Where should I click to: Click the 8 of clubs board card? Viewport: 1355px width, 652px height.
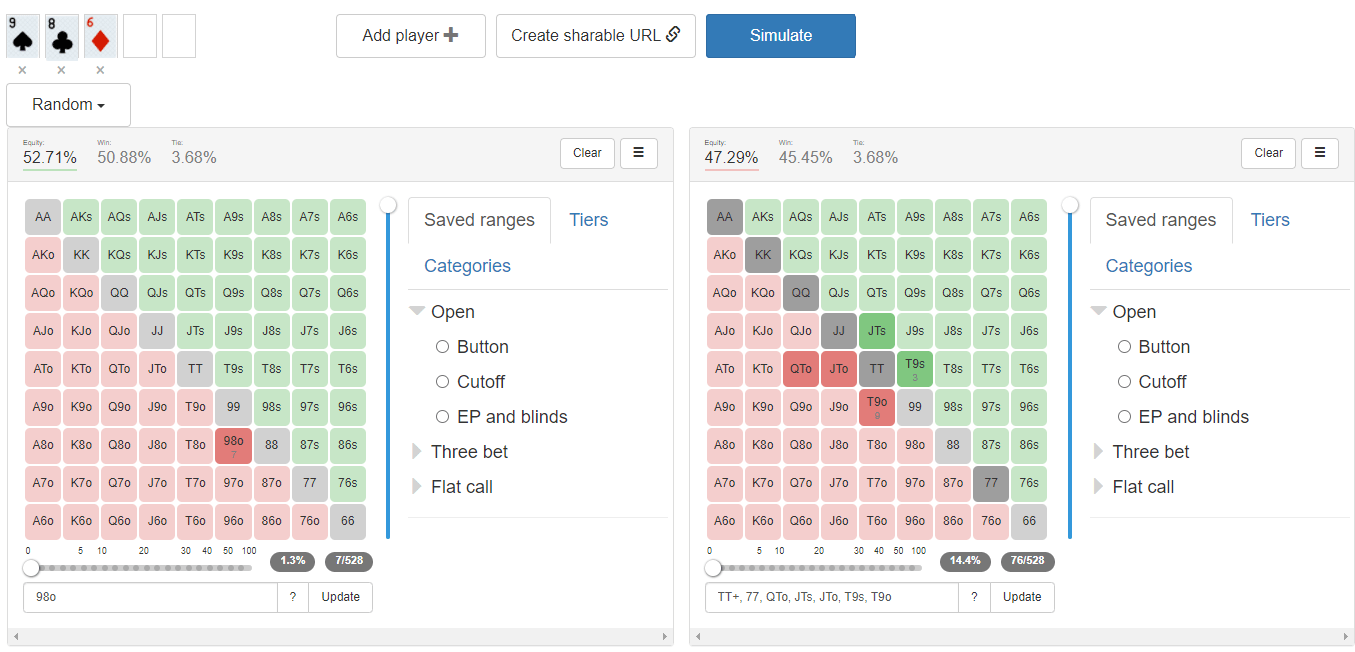click(x=61, y=36)
